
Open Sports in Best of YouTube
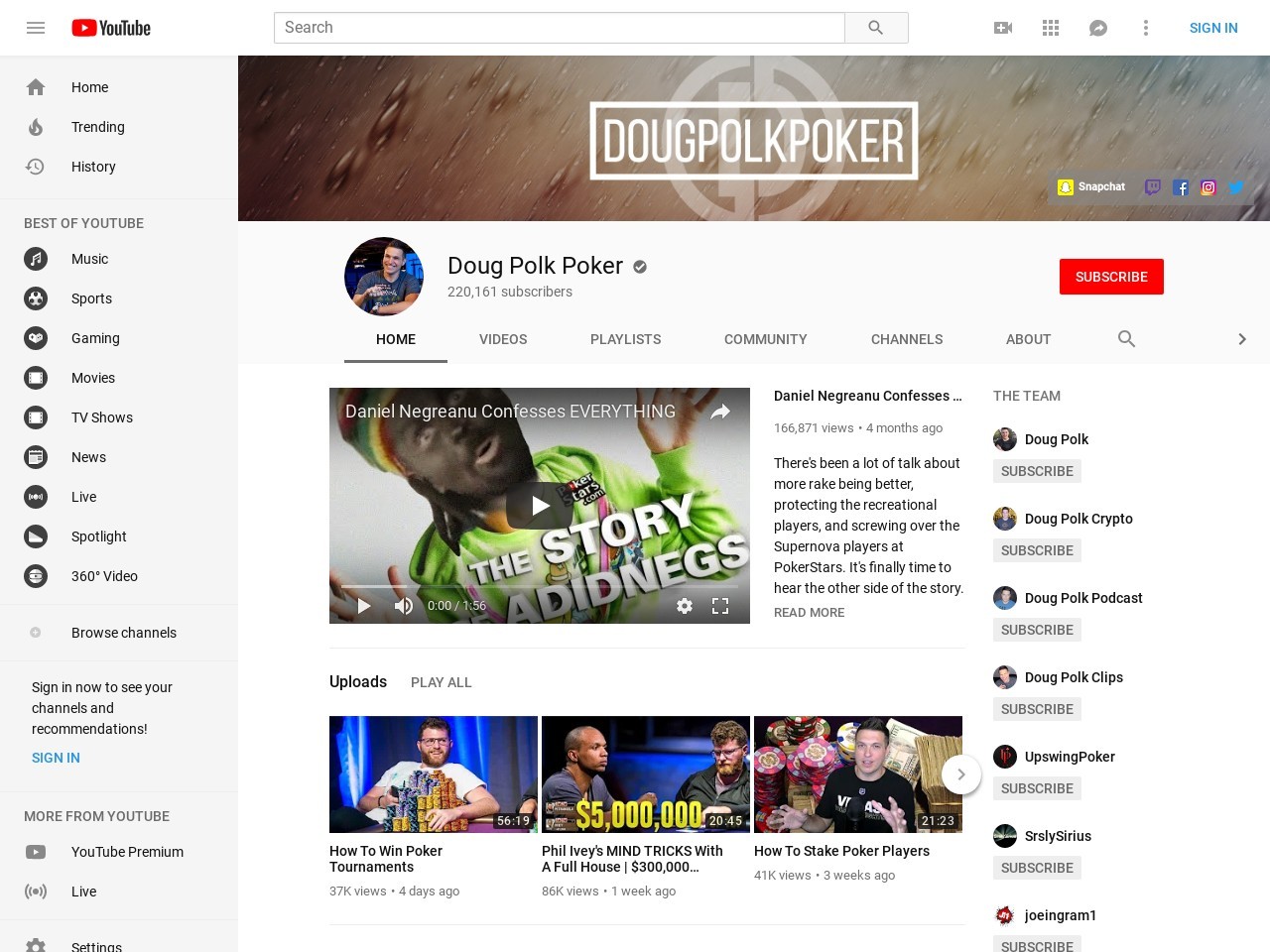(119, 298)
